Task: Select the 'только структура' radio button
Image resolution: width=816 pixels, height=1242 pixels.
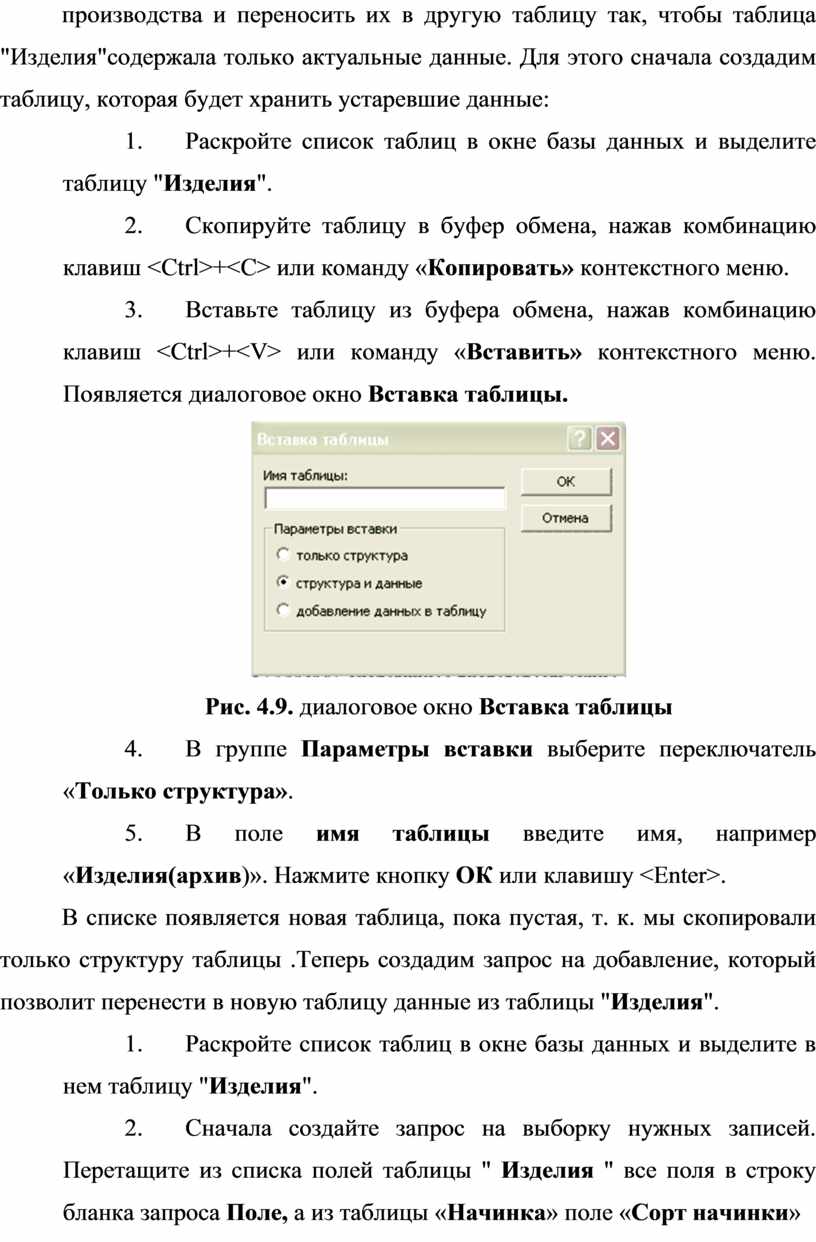Action: [283, 554]
